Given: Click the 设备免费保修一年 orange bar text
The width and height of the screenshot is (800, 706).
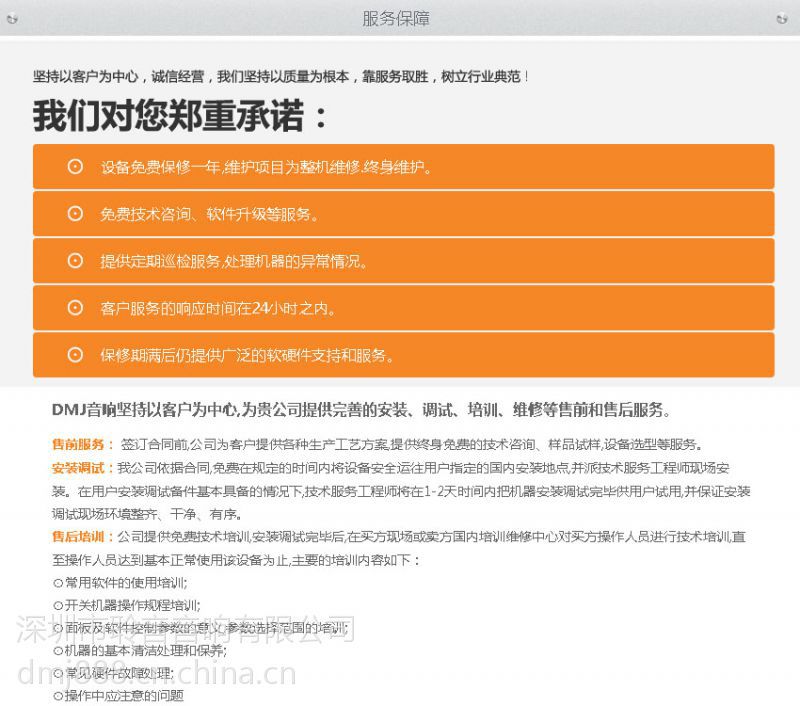Looking at the screenshot, I should pyautogui.click(x=266, y=167).
